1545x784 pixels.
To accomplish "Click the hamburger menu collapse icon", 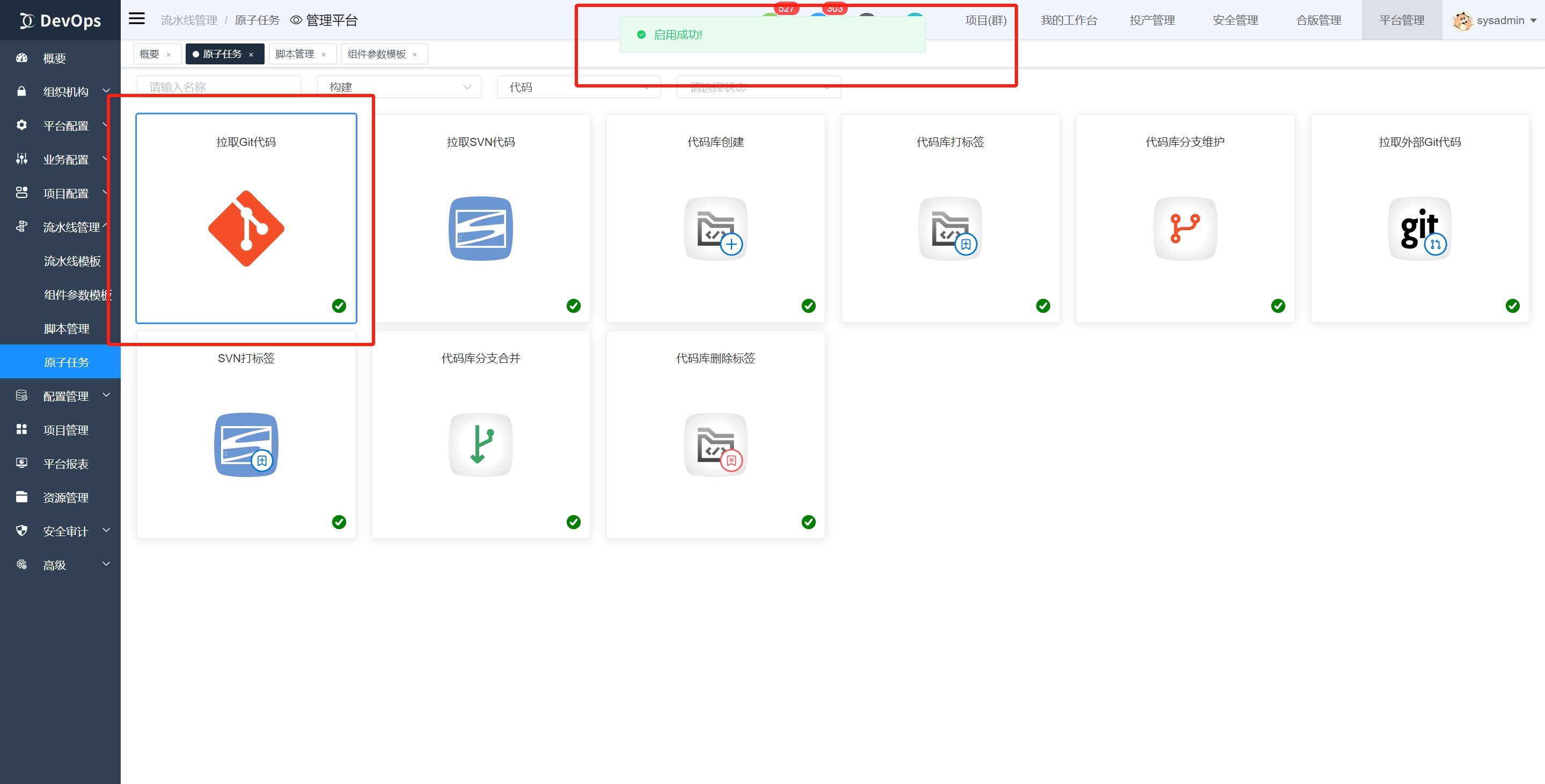I will point(137,19).
